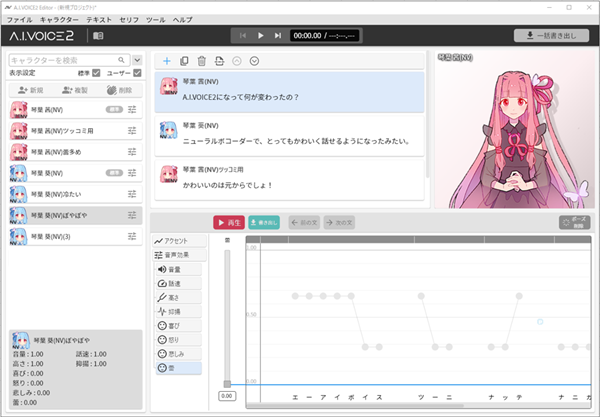Toggle the ユーザー display checkbox

pos(137,73)
